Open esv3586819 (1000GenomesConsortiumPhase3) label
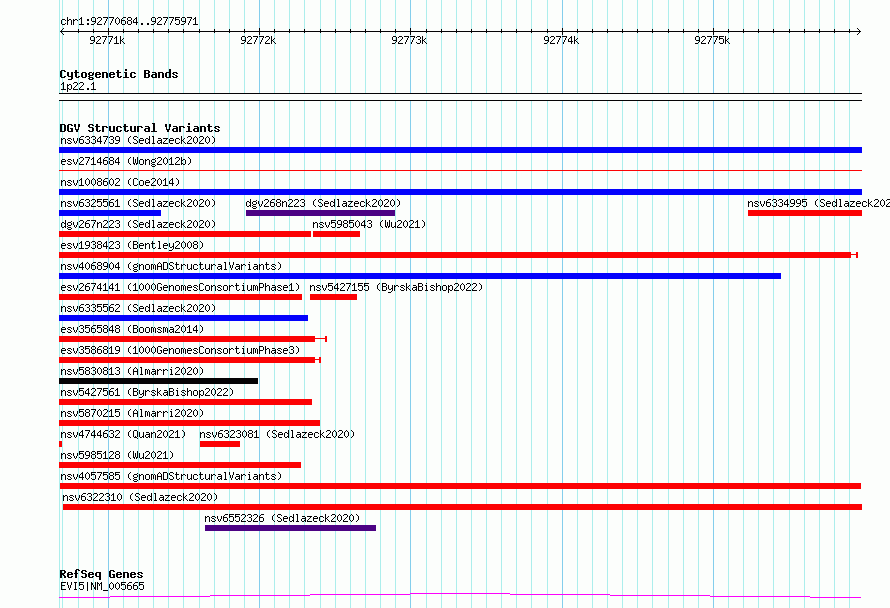The width and height of the screenshot is (890, 608). coord(180,350)
